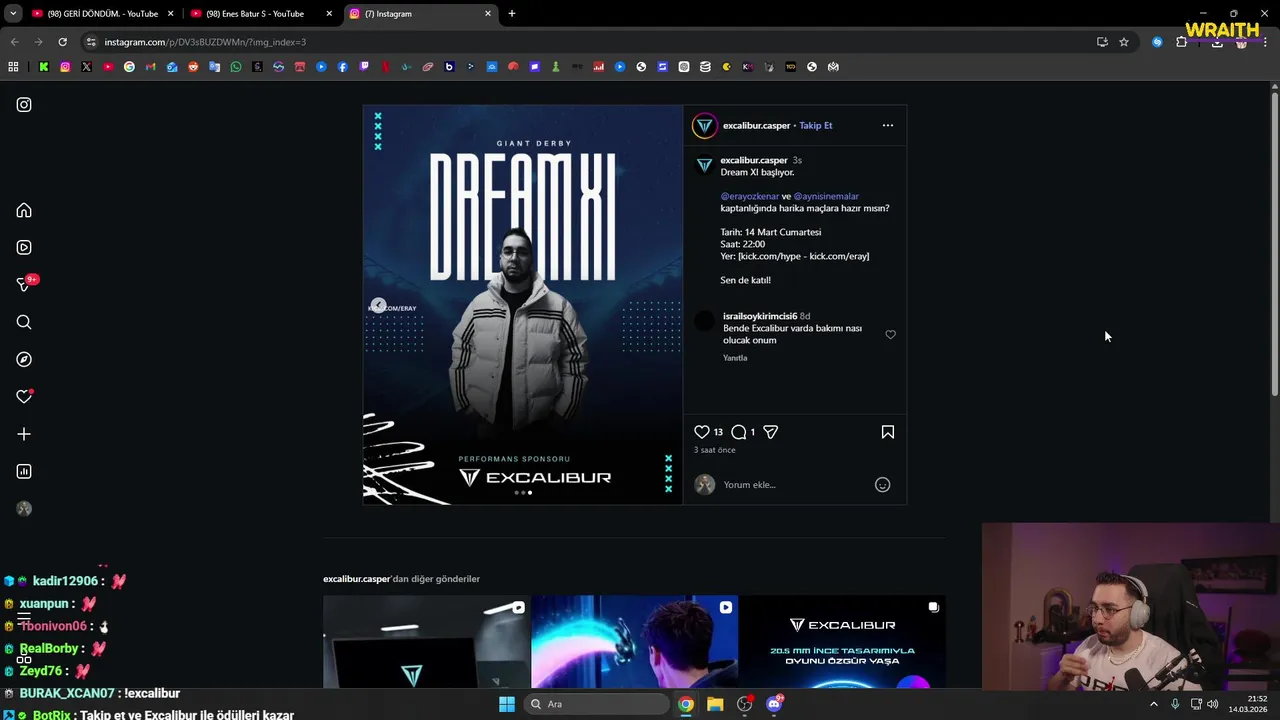Switch to Enes Batur S YouTube tab
The height and width of the screenshot is (720, 1280).
262,14
